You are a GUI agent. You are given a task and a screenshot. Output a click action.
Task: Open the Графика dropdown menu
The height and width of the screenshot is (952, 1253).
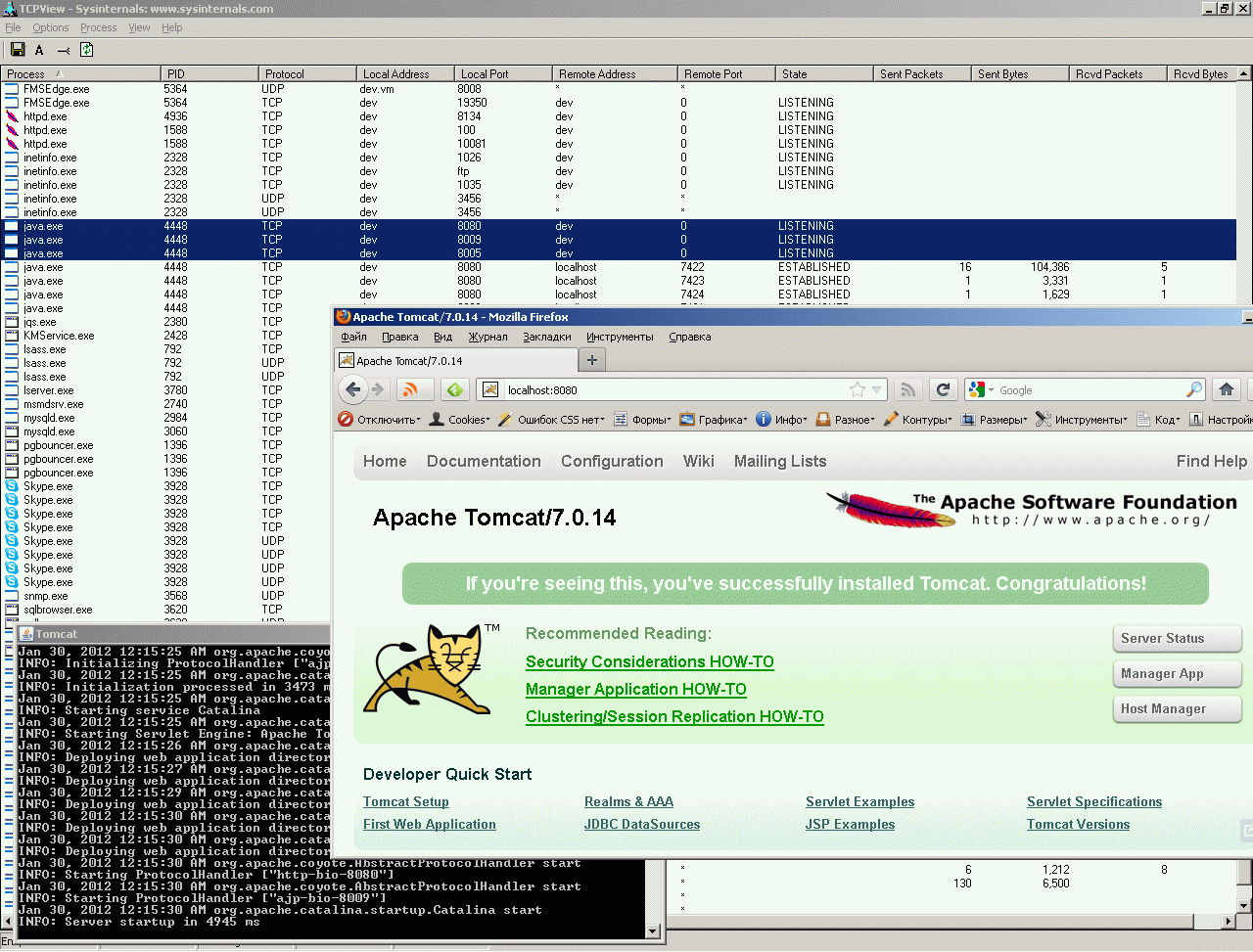tap(714, 420)
